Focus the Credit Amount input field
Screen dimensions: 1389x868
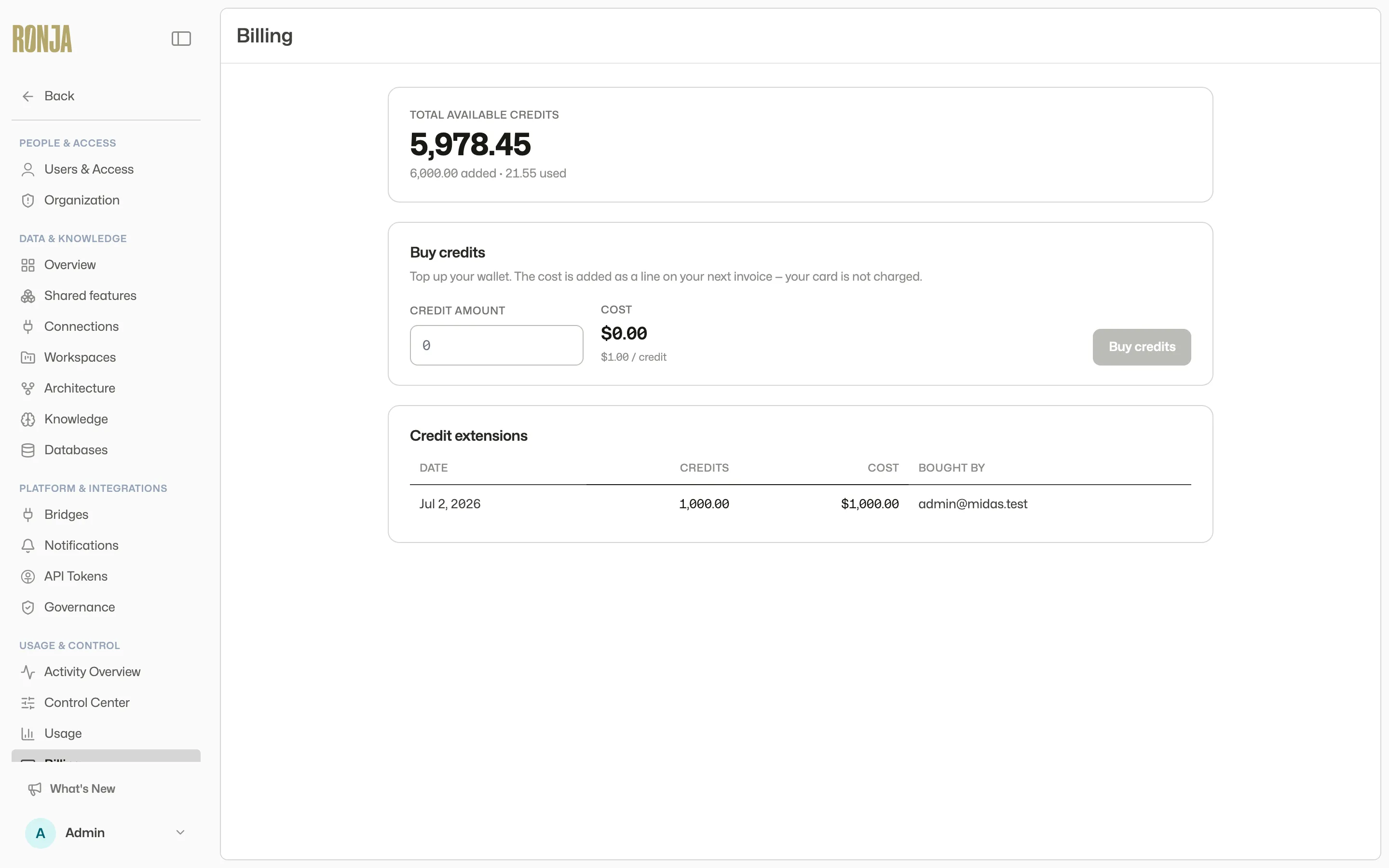tap(496, 346)
